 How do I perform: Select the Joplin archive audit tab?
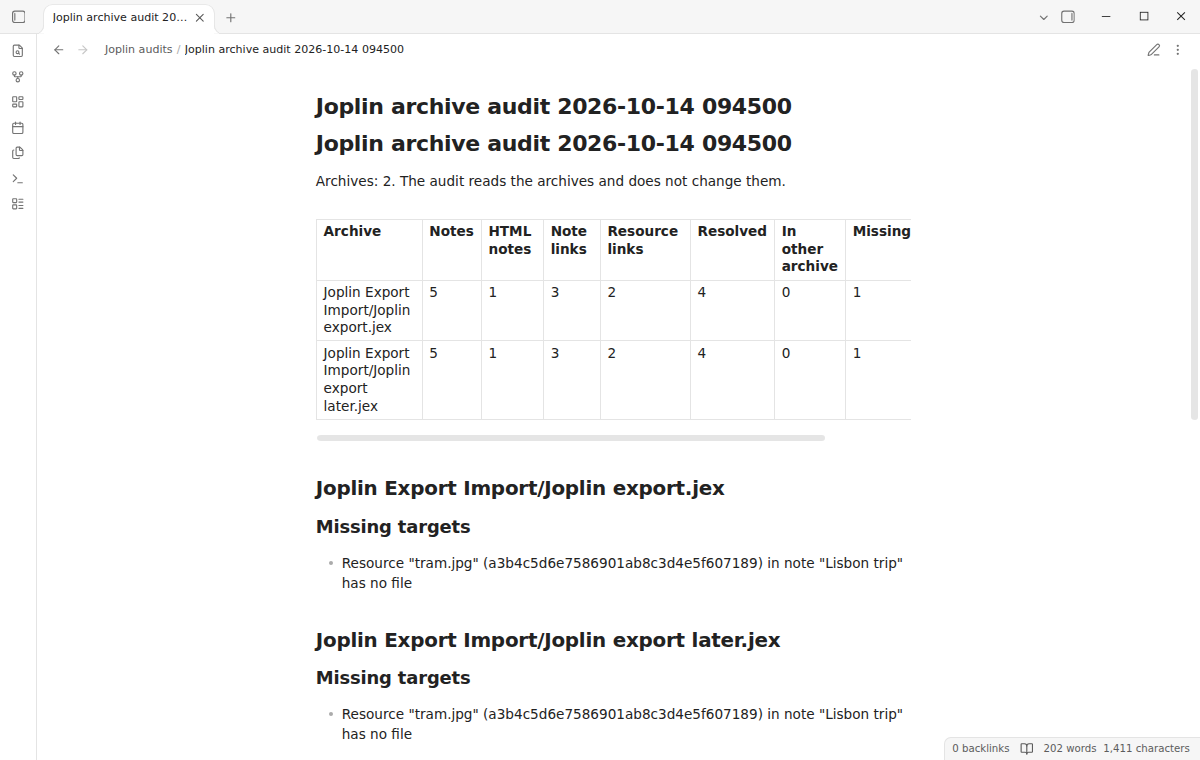point(129,17)
